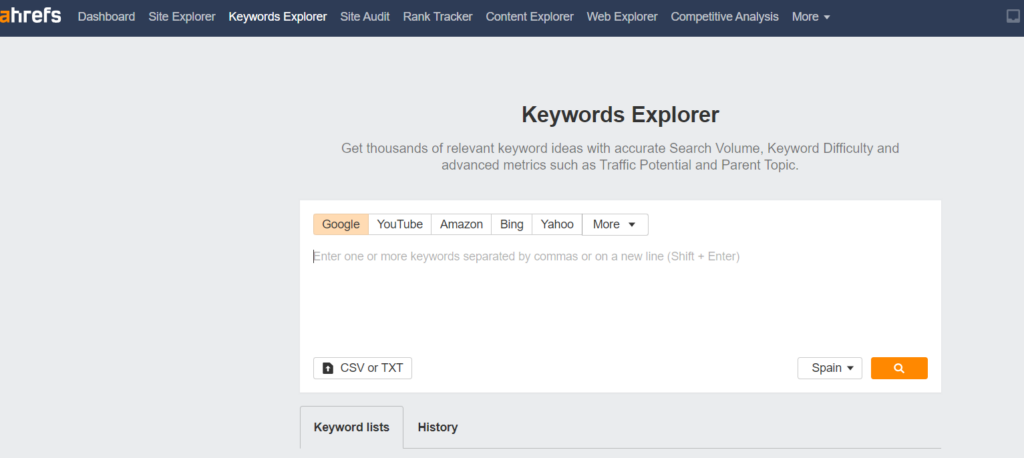Screen dimensions: 1024x458
Task: Switch search engine to Bing
Action: 511,224
